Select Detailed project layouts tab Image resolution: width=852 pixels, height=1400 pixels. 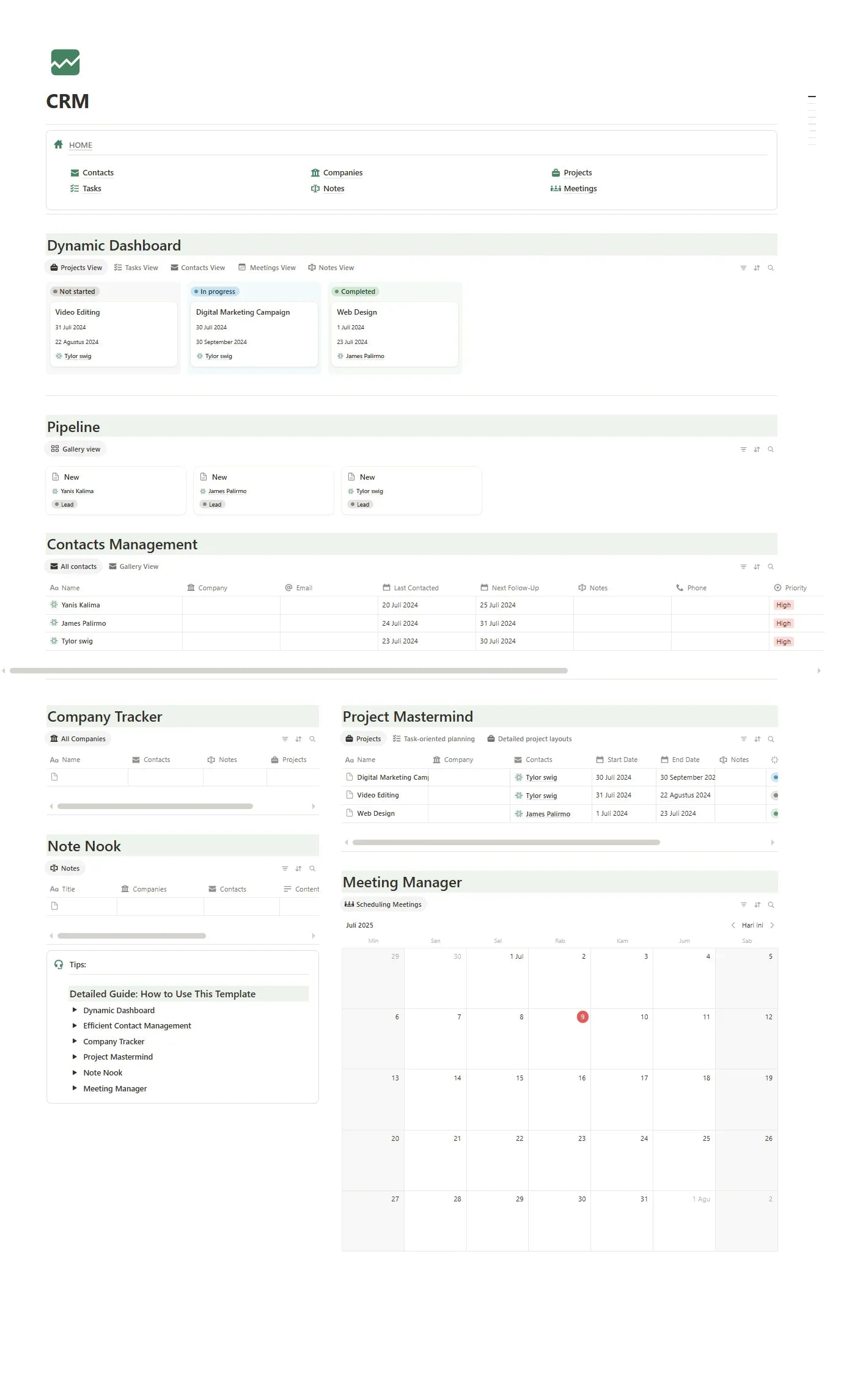[x=529, y=739]
